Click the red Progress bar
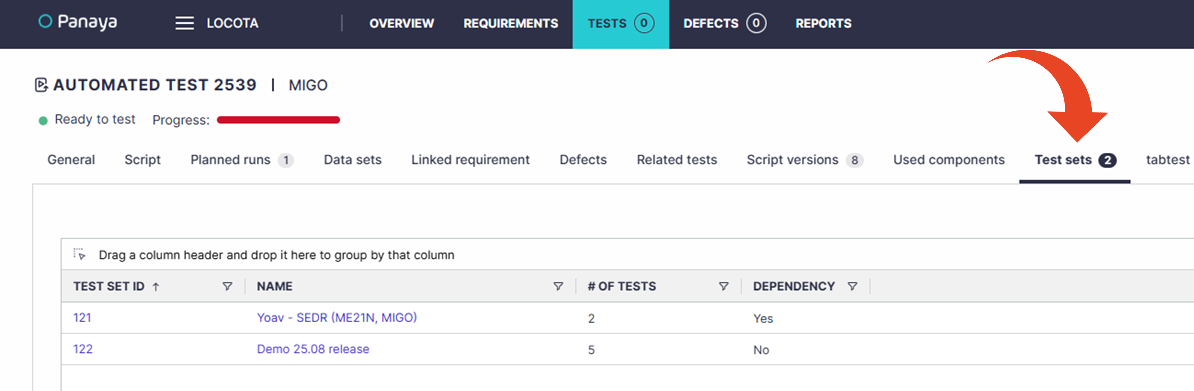This screenshot has width=1194, height=391. 278,120
